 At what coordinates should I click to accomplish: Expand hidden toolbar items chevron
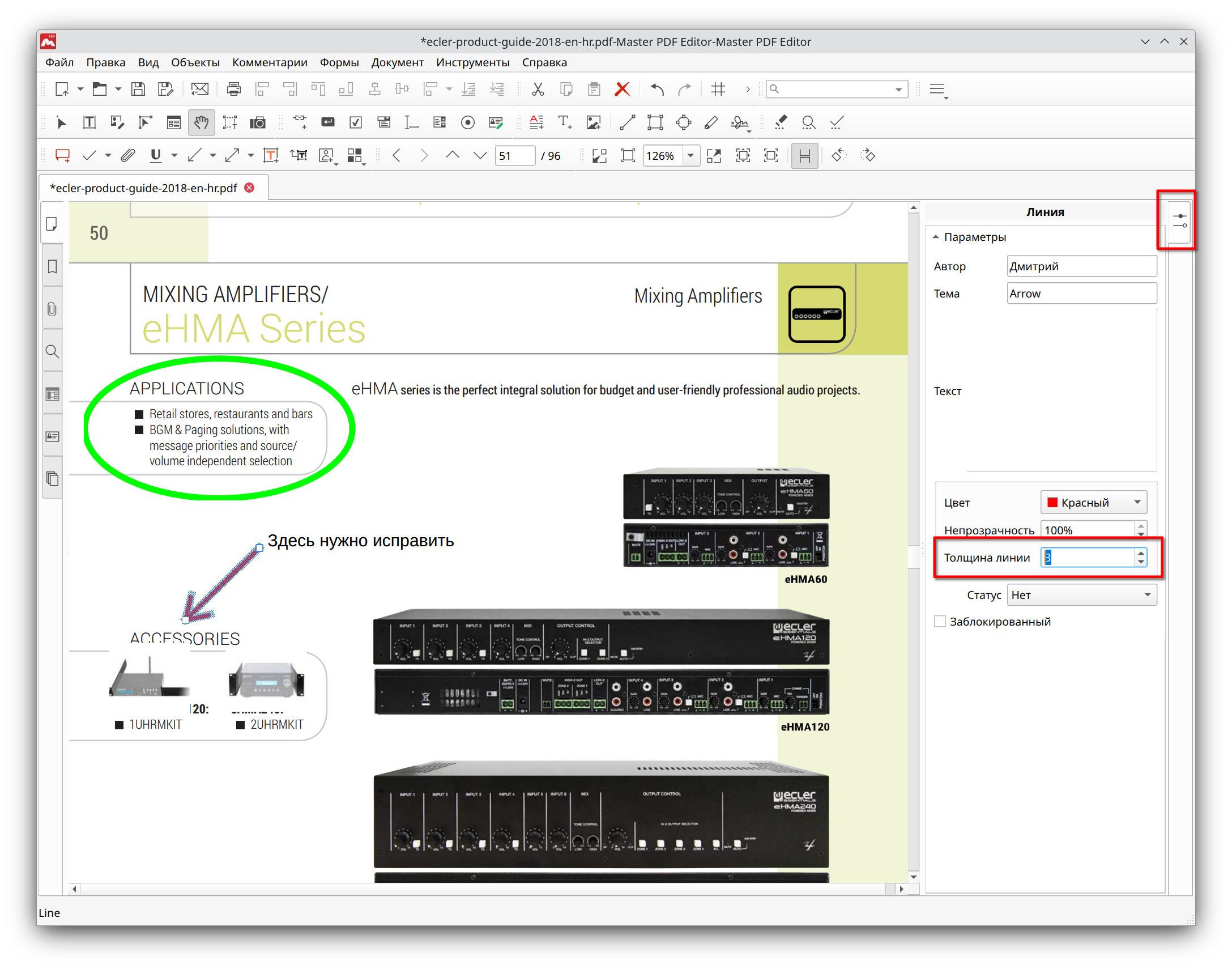(748, 89)
